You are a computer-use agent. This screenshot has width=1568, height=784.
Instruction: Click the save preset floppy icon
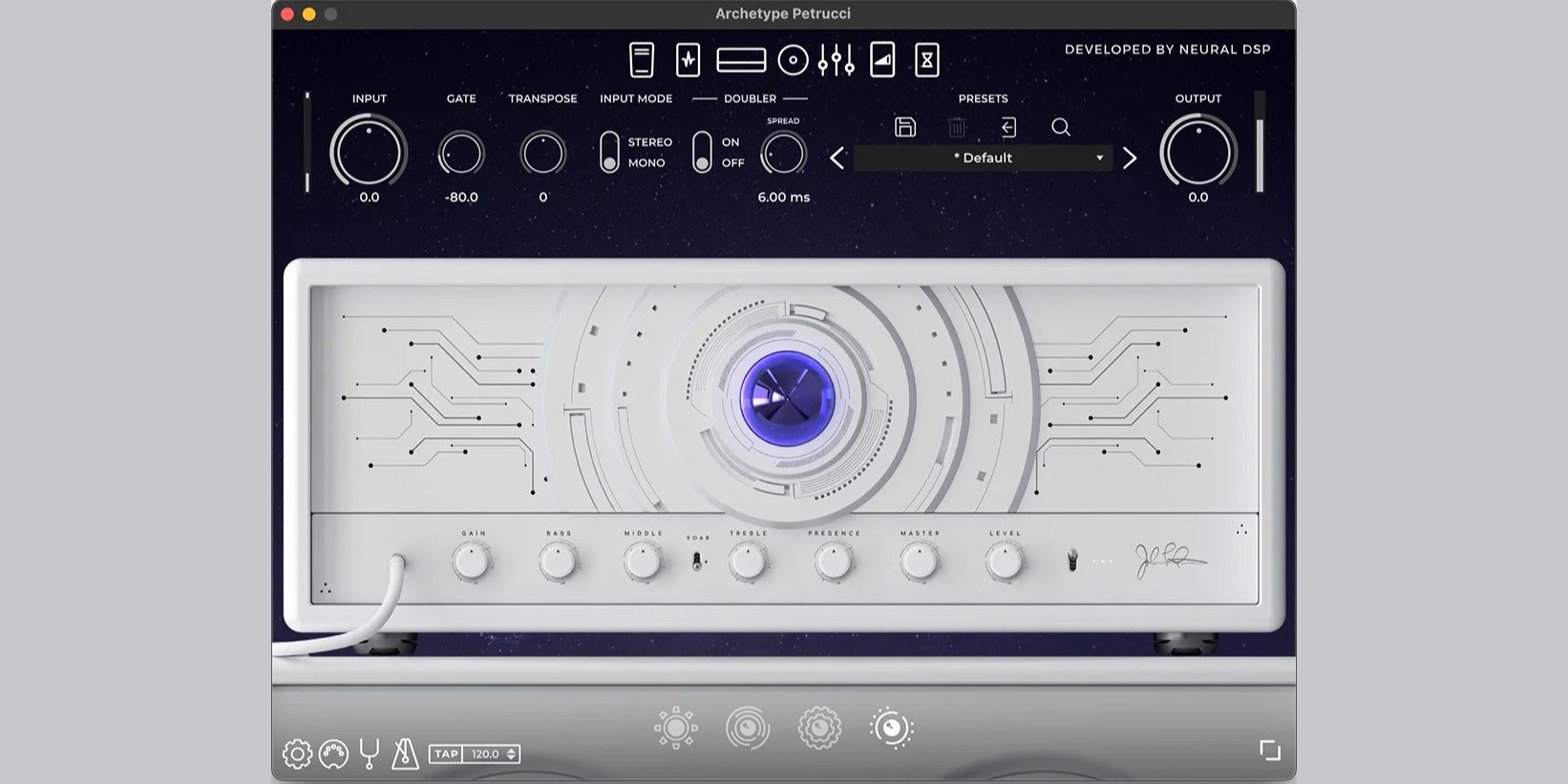905,127
